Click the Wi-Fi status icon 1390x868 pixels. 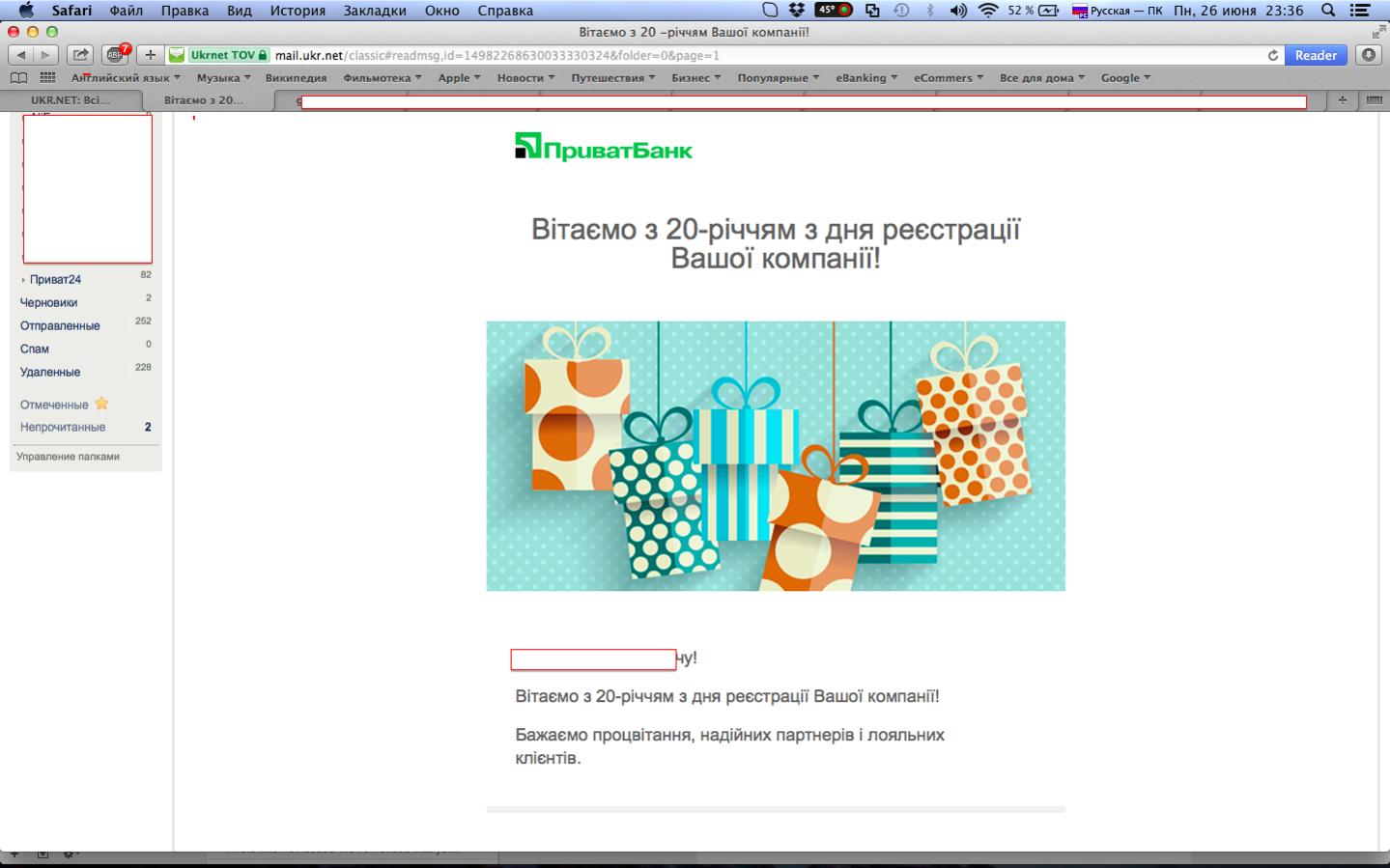[x=987, y=11]
